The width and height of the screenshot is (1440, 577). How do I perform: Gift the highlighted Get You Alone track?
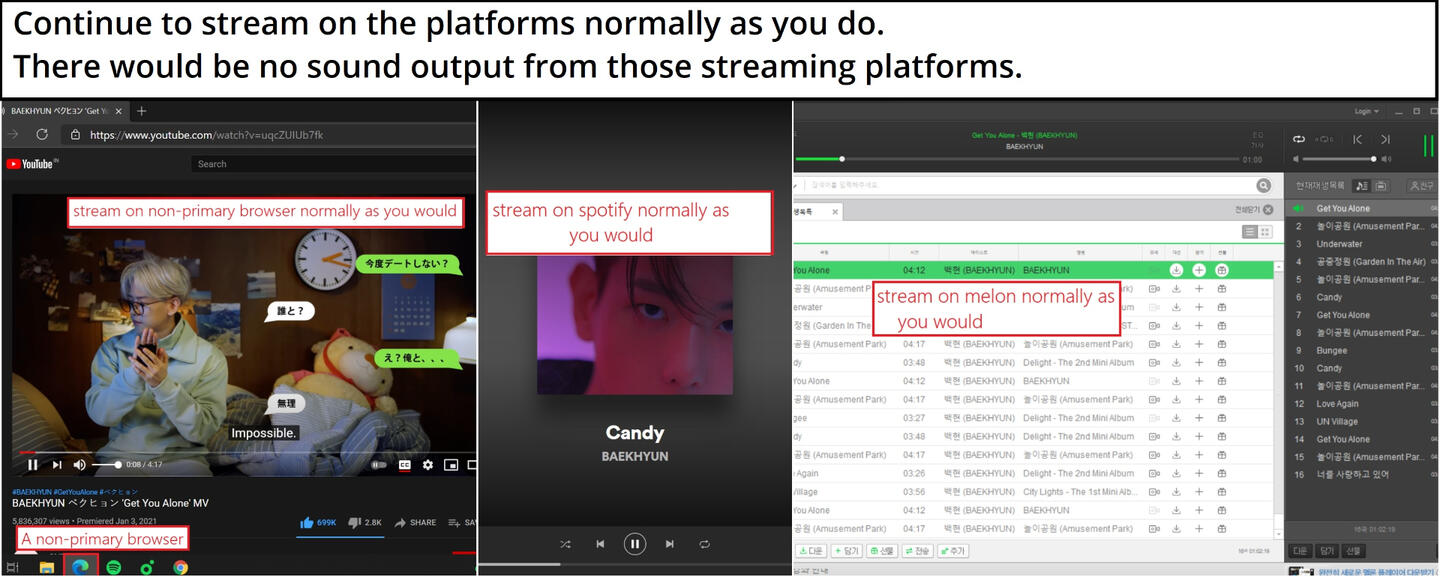[x=1221, y=270]
